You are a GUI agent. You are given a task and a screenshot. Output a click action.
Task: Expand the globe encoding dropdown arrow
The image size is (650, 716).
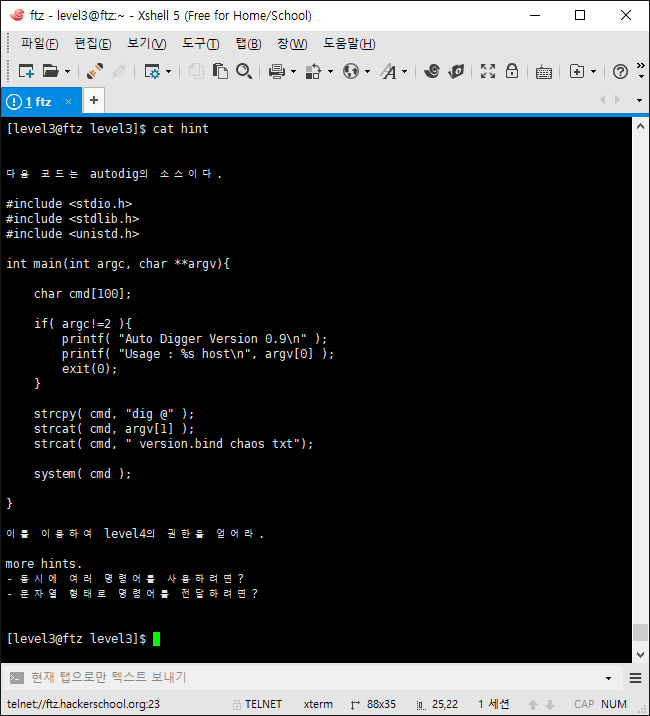pos(367,72)
